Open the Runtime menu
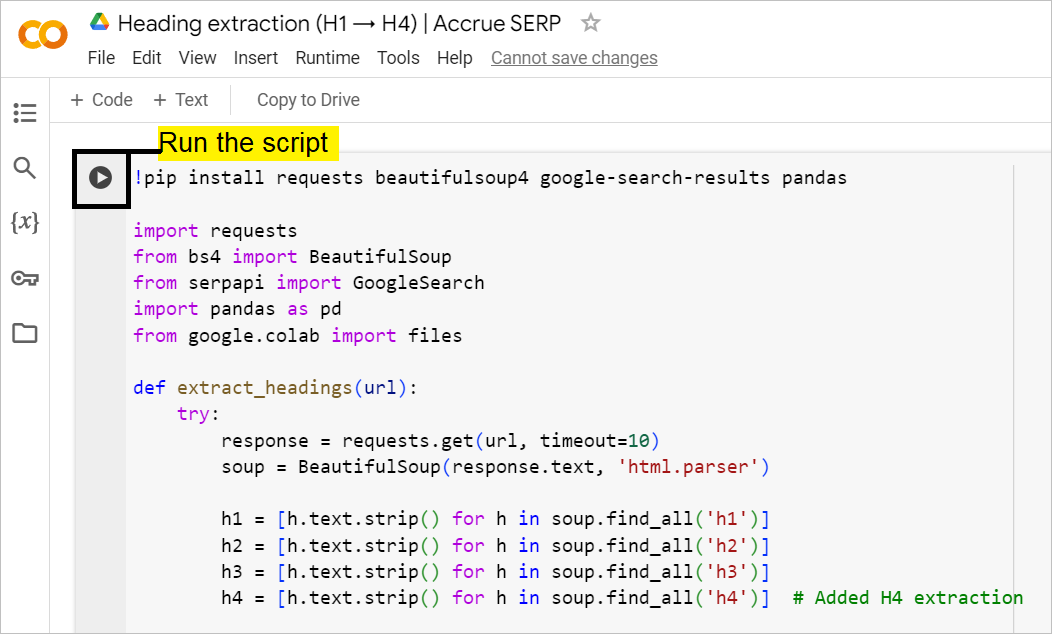 coord(327,58)
